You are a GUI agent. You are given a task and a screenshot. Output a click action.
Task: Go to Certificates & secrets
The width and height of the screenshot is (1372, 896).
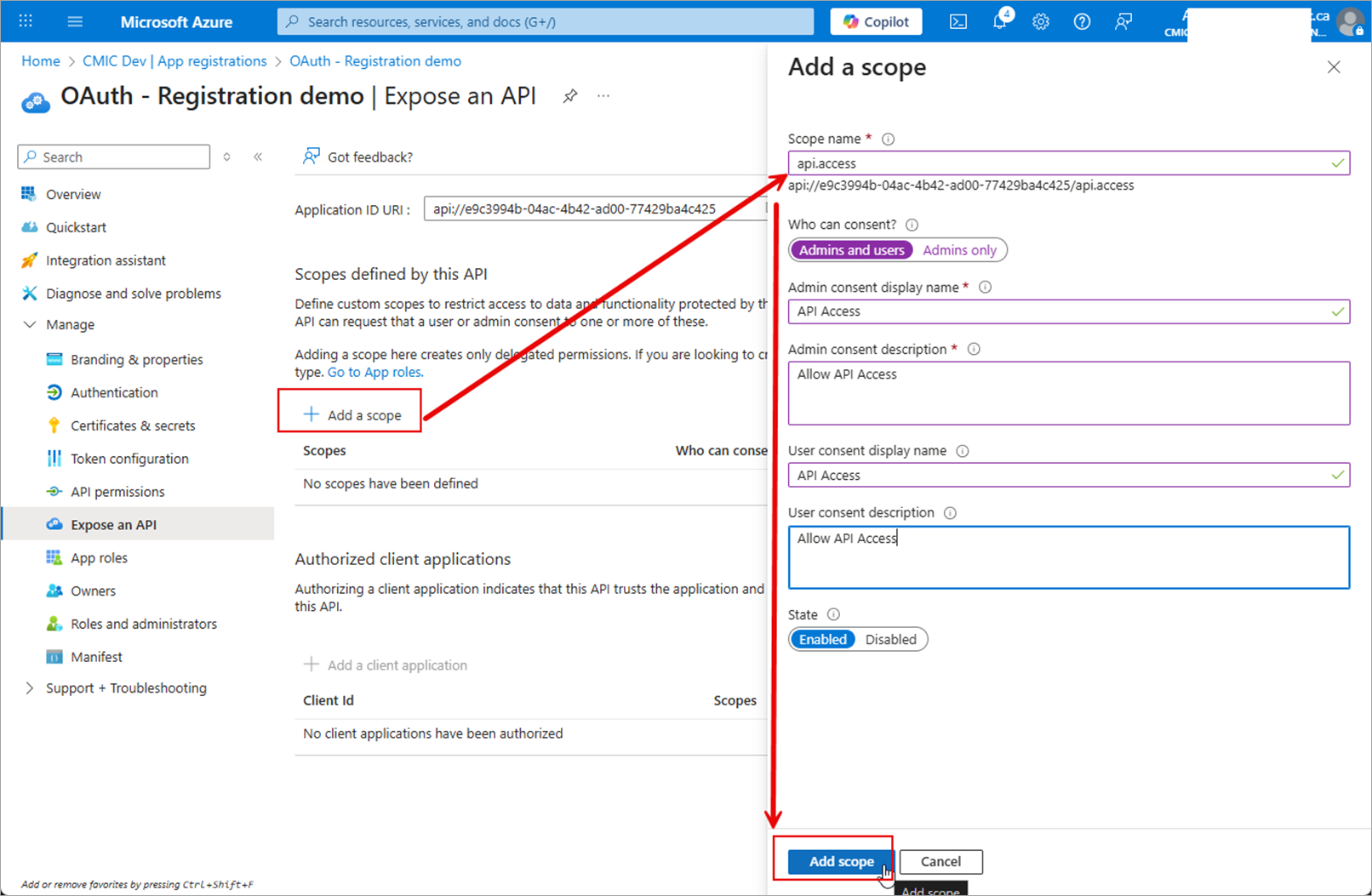[x=133, y=425]
